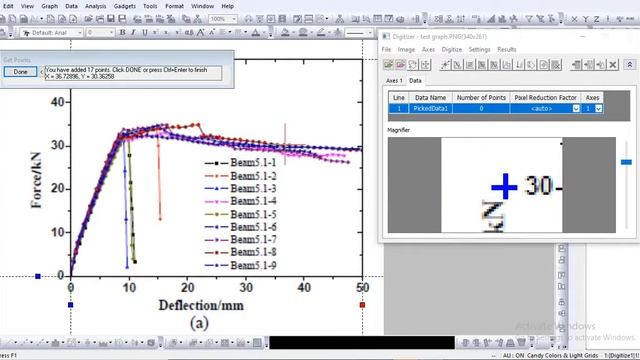
Task: Click the Beam5.1-9 legend entry
Action: tap(240, 265)
